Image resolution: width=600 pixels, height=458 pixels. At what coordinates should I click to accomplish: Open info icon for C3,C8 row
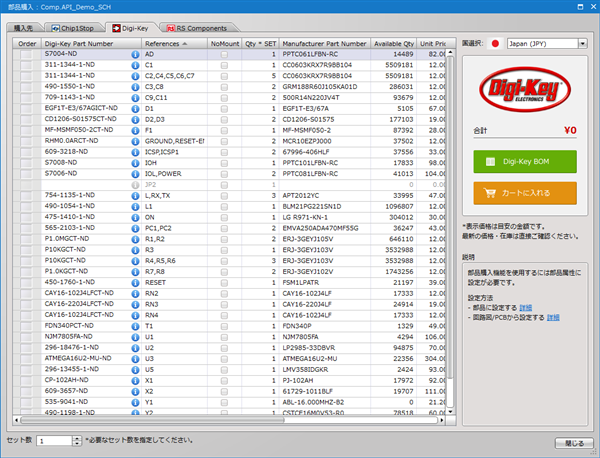tap(135, 87)
